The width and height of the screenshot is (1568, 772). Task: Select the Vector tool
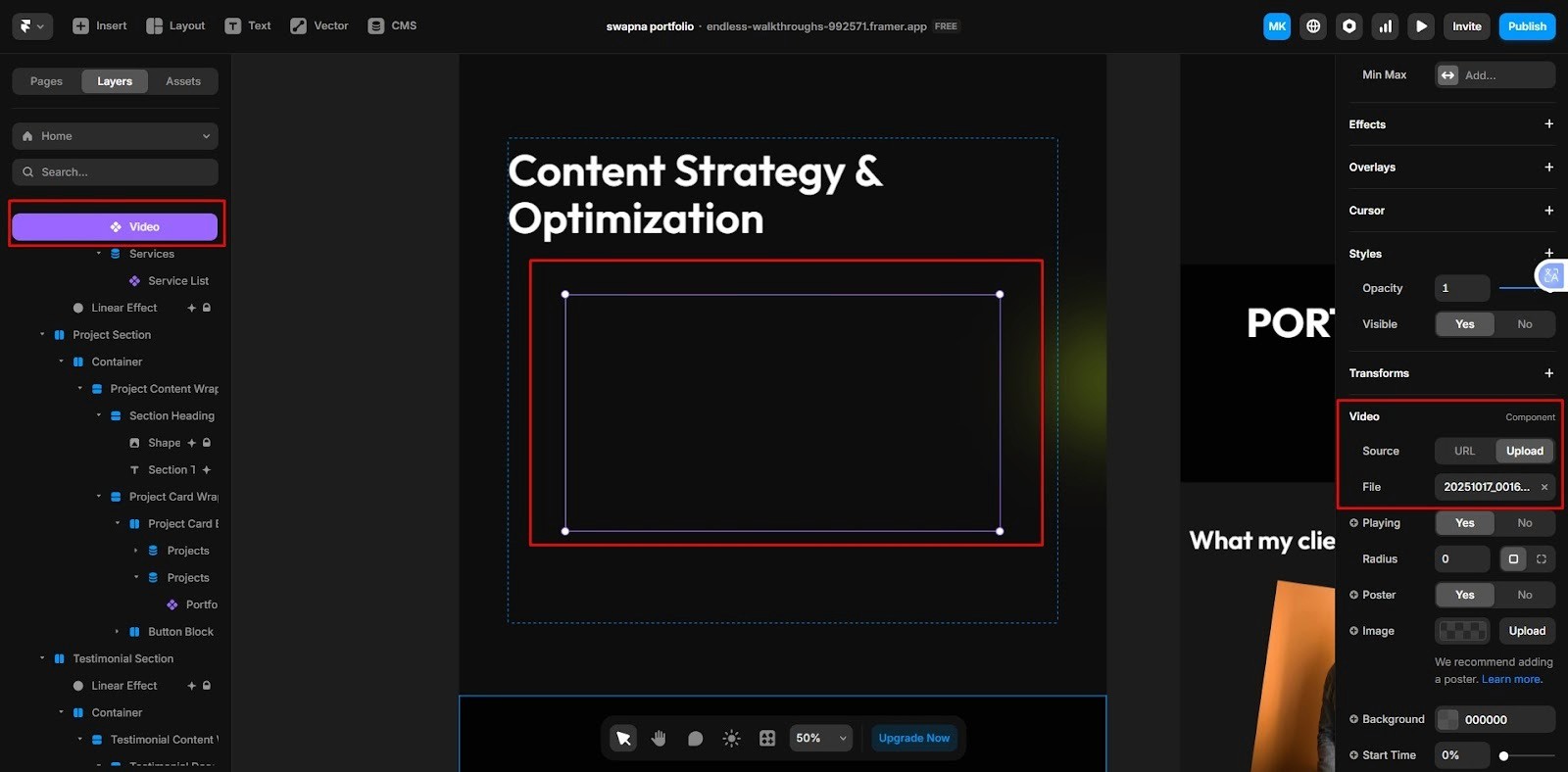click(319, 26)
